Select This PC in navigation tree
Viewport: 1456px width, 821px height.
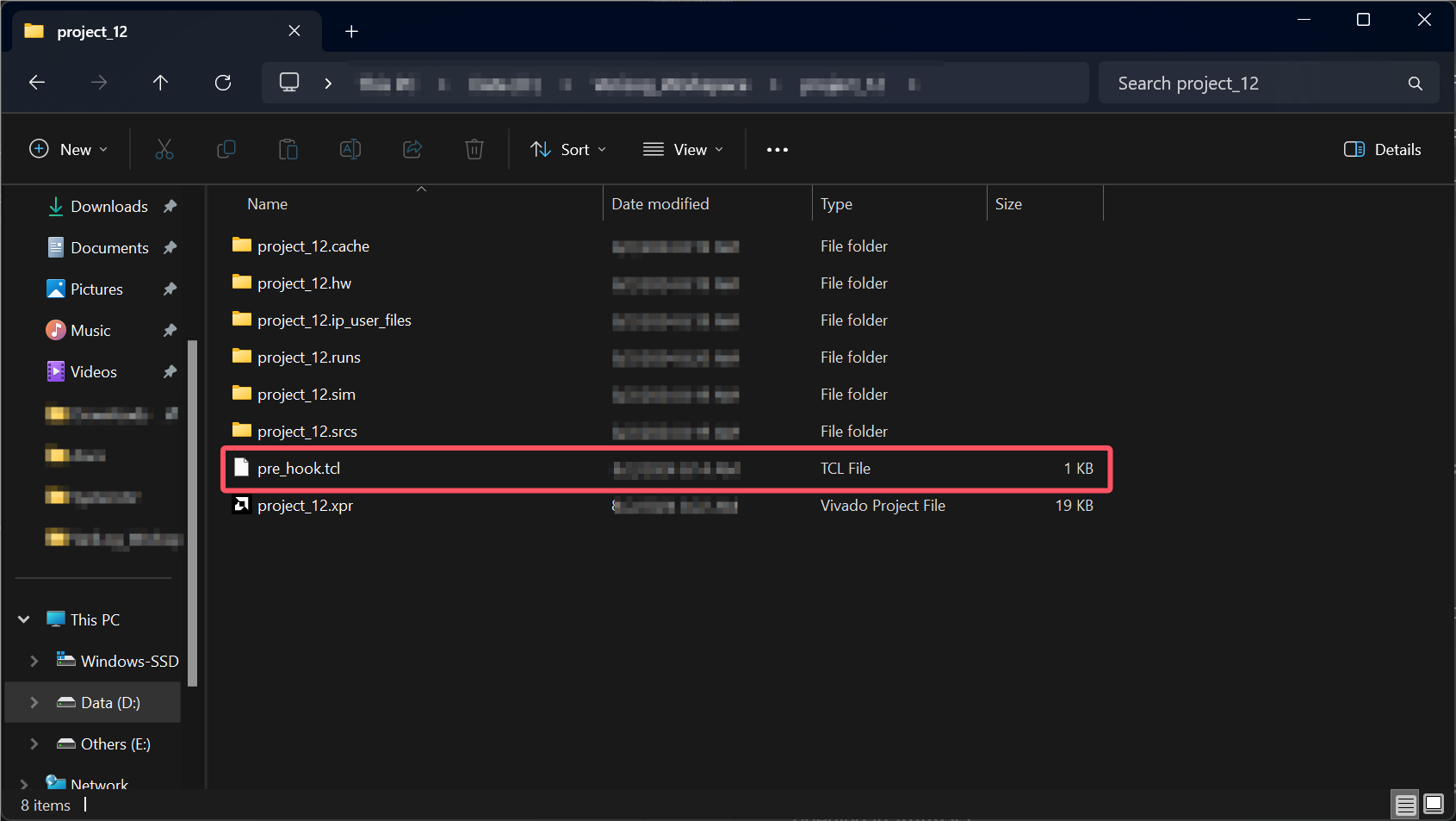(84, 619)
